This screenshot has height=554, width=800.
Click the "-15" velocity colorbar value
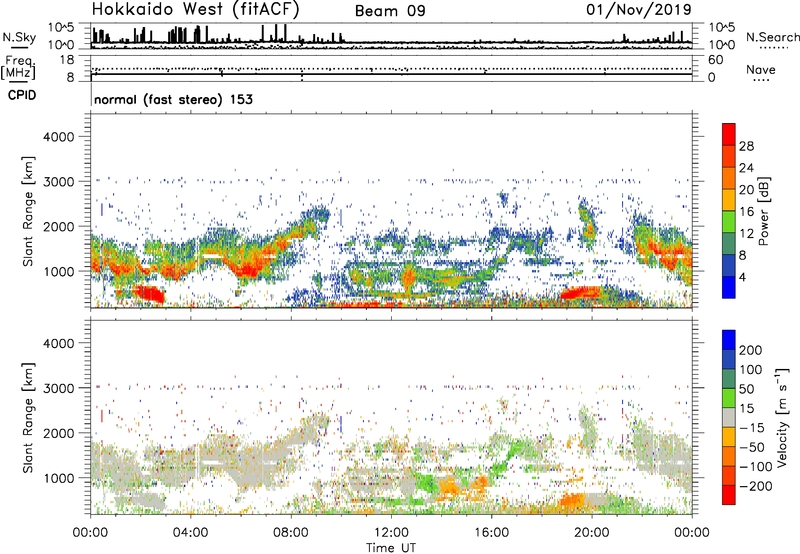751,428
